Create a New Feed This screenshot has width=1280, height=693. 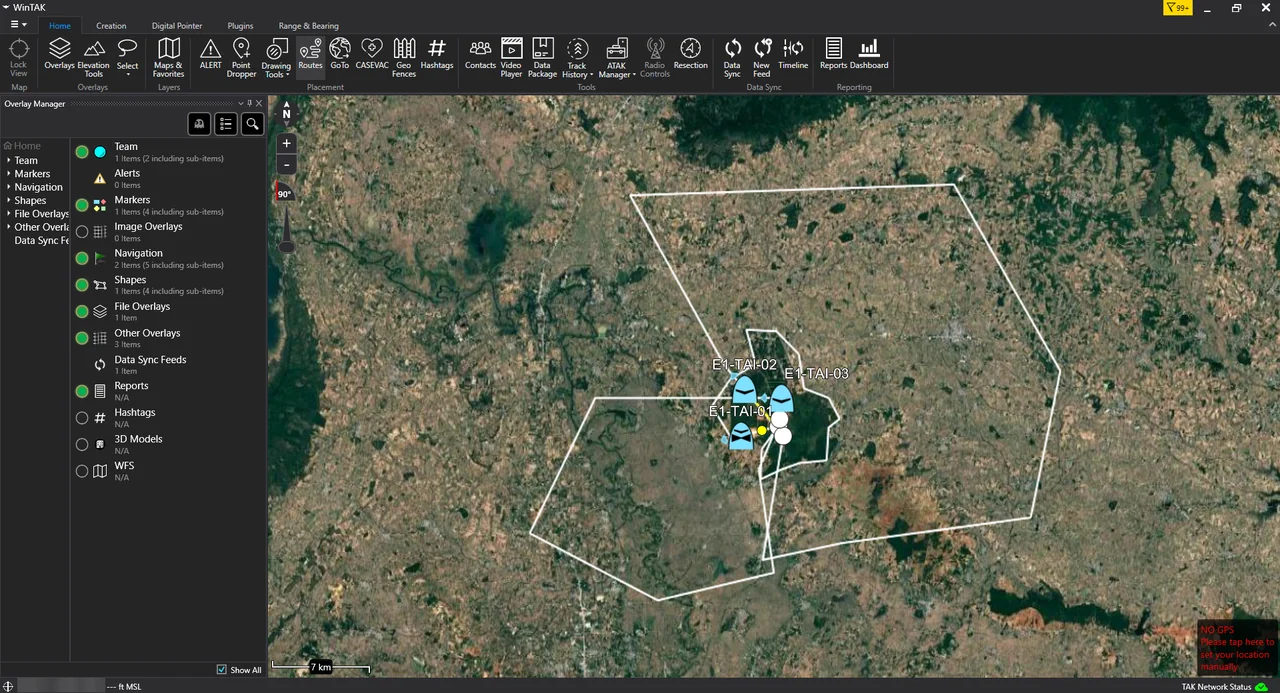762,58
